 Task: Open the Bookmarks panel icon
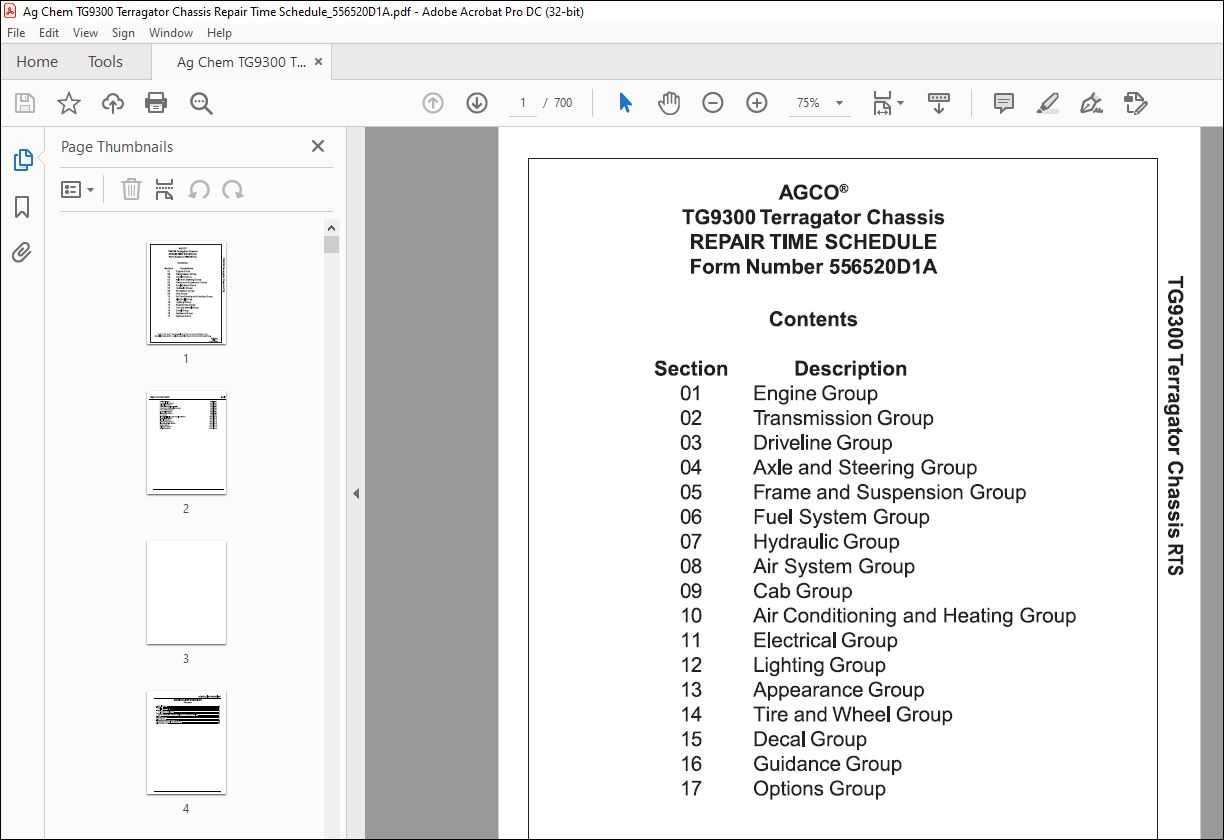pos(22,207)
